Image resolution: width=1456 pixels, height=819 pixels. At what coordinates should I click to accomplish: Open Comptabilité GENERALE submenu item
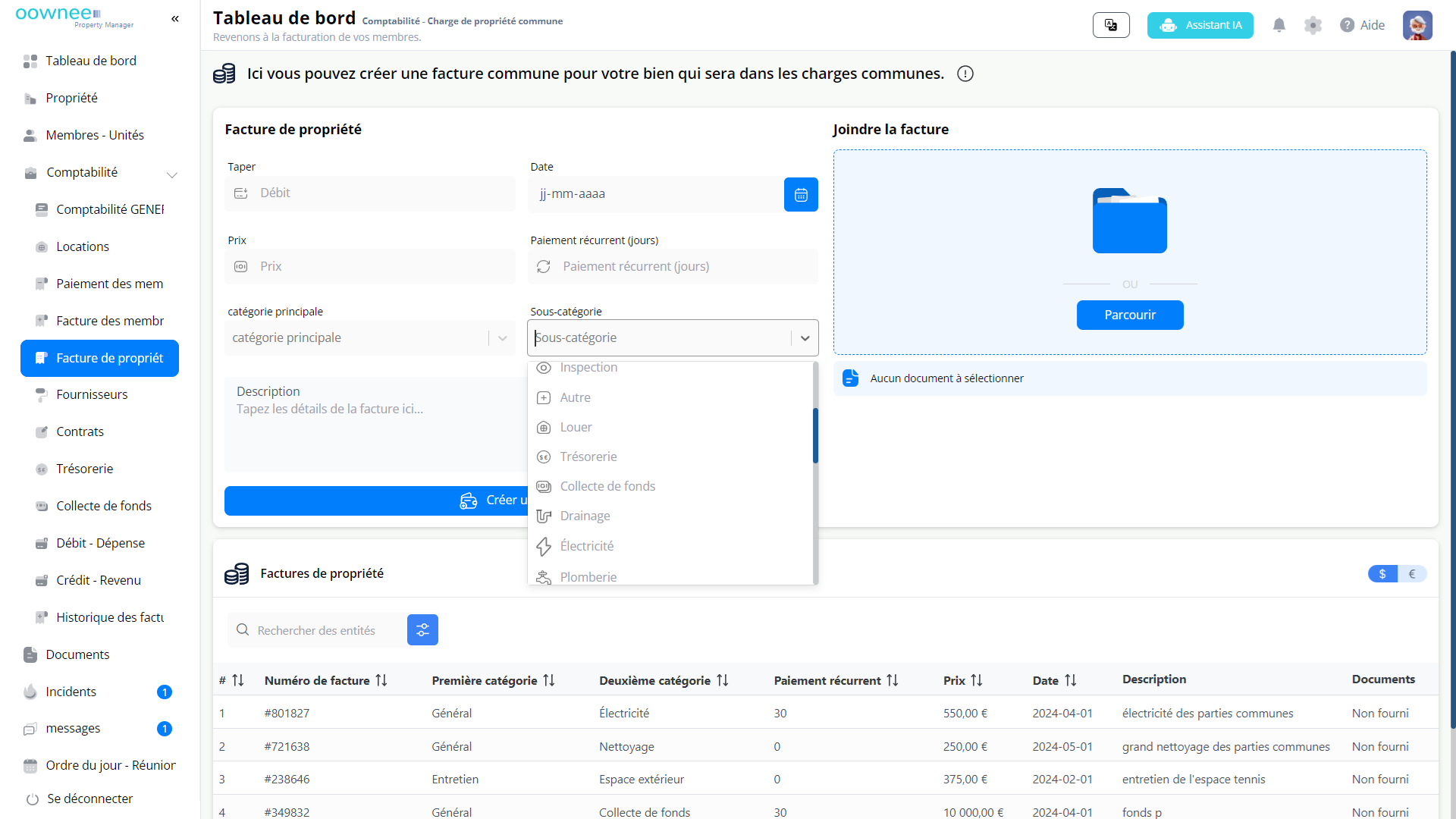(99, 209)
